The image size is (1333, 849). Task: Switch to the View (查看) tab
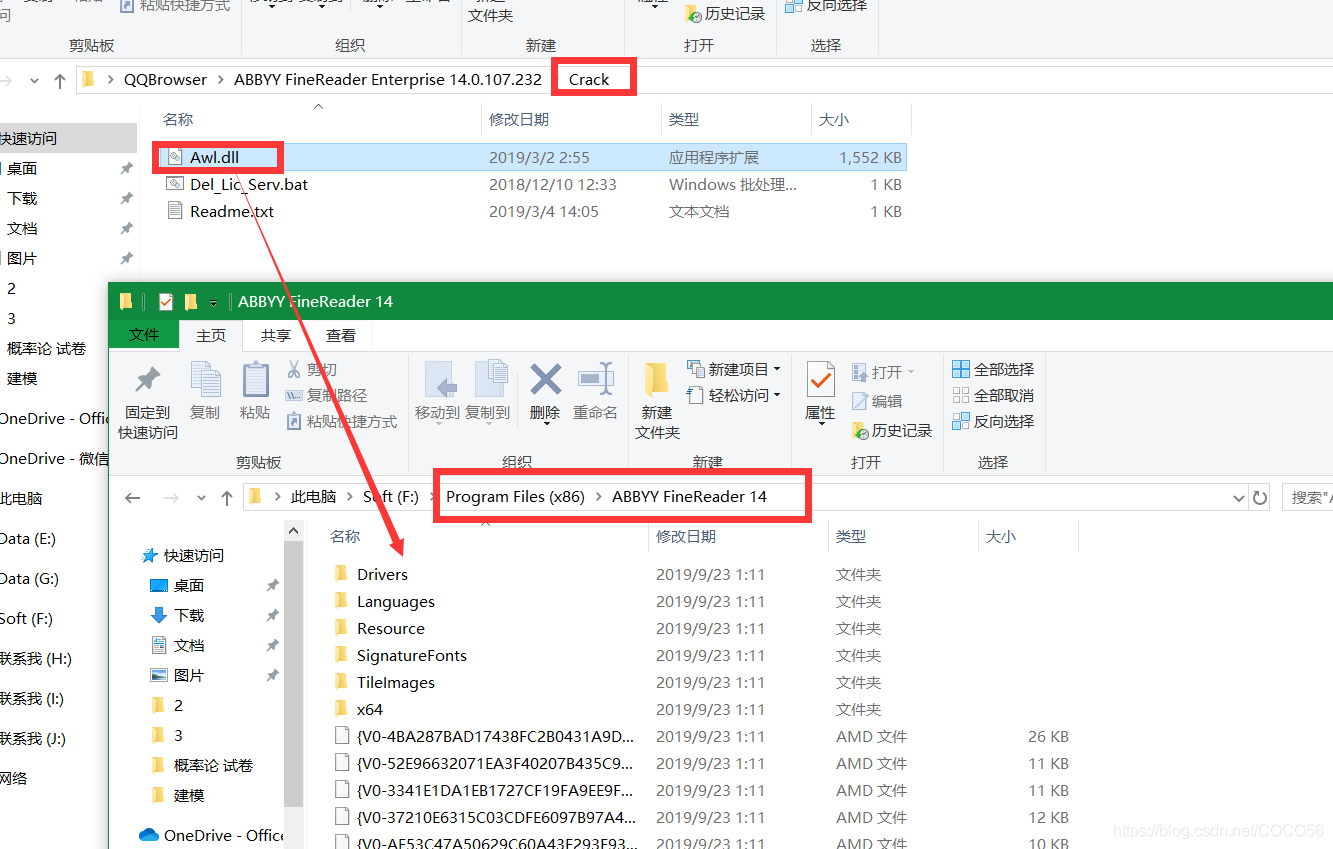tap(341, 335)
